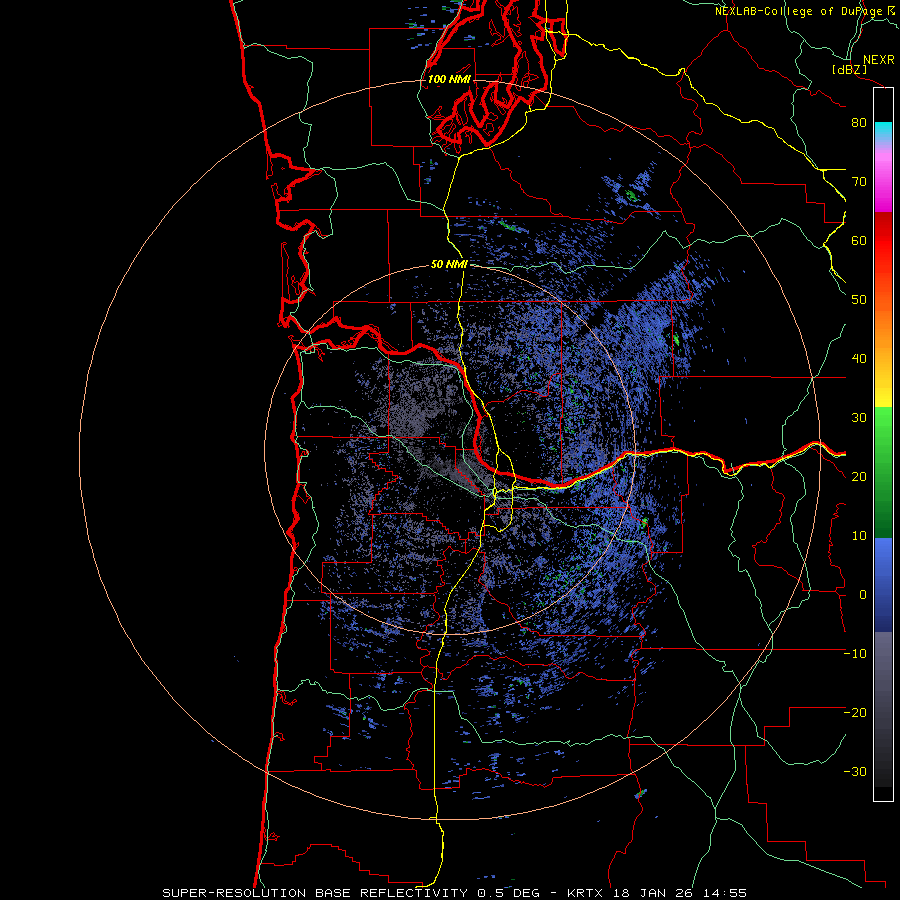Click the -20 dBZ scale value
Viewport: 900px width, 900px height.
pyautogui.click(x=856, y=713)
